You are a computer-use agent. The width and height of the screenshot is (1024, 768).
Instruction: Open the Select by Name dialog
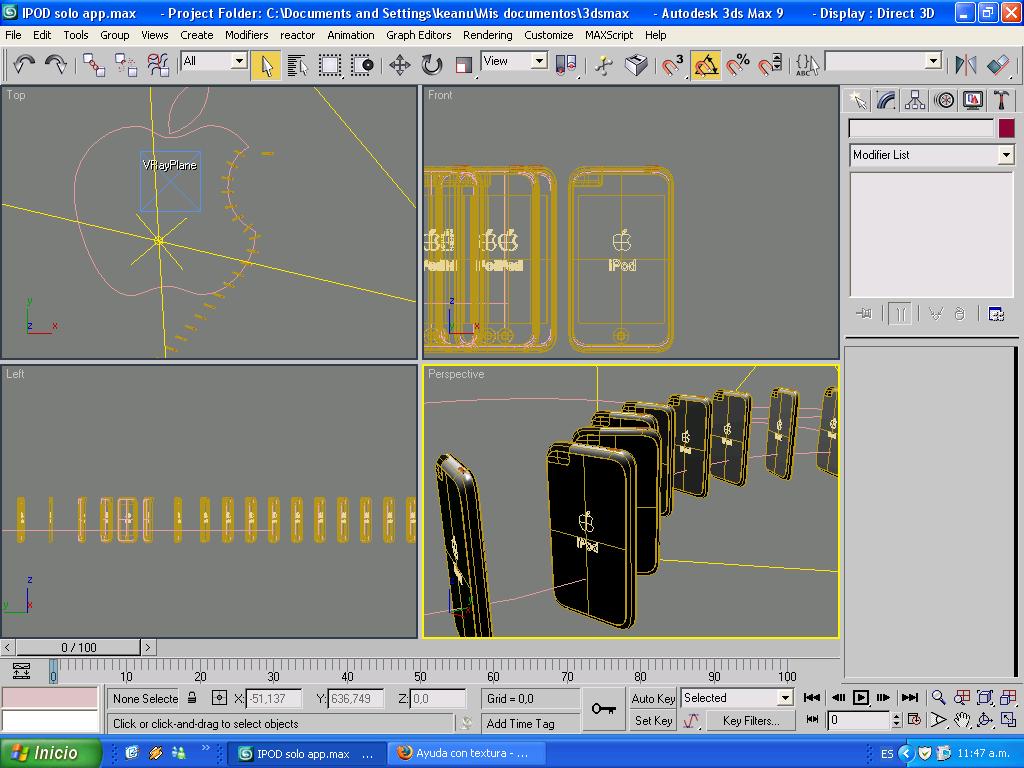(x=297, y=65)
